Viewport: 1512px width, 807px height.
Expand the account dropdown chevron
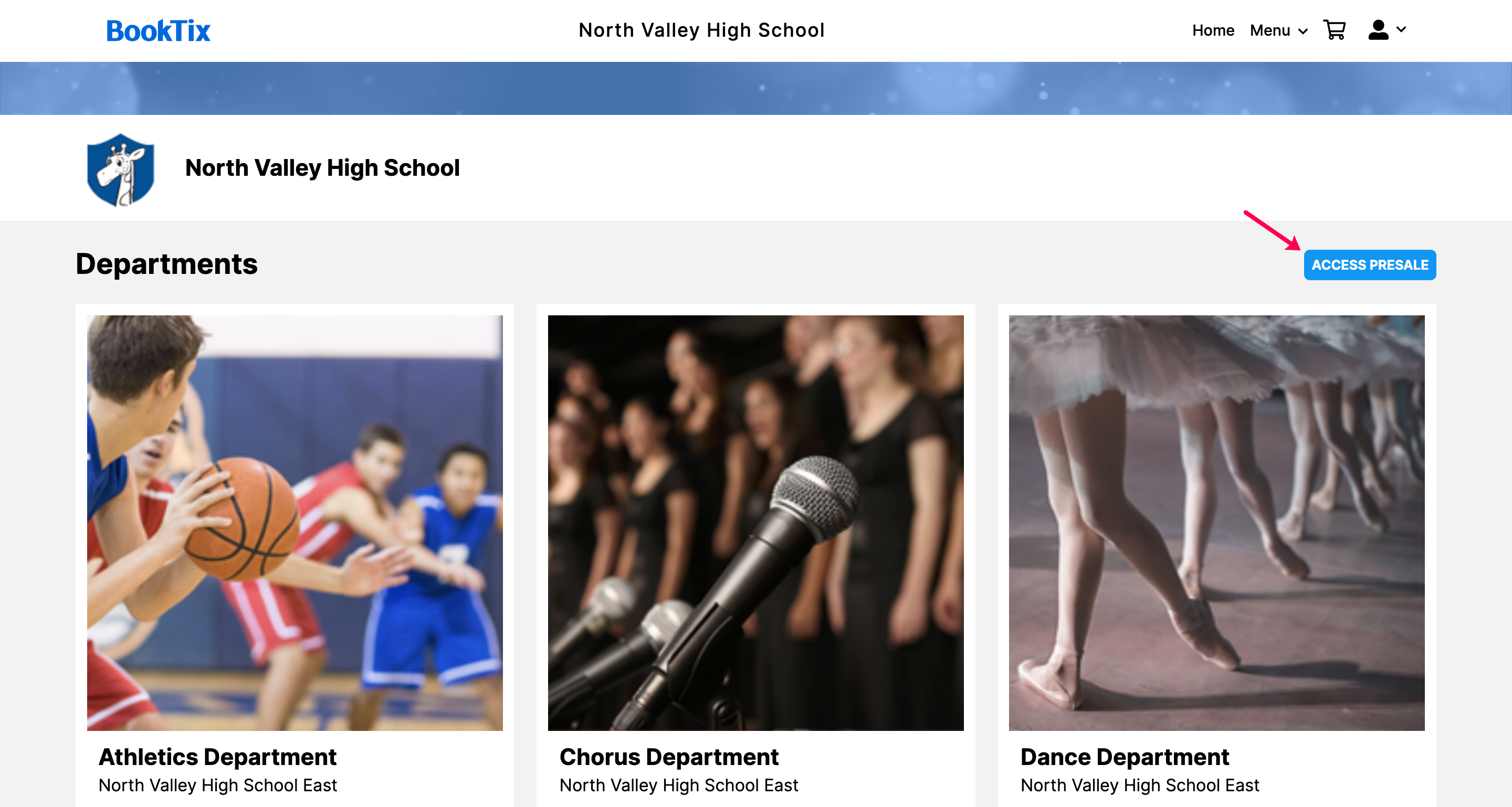pos(1401,29)
